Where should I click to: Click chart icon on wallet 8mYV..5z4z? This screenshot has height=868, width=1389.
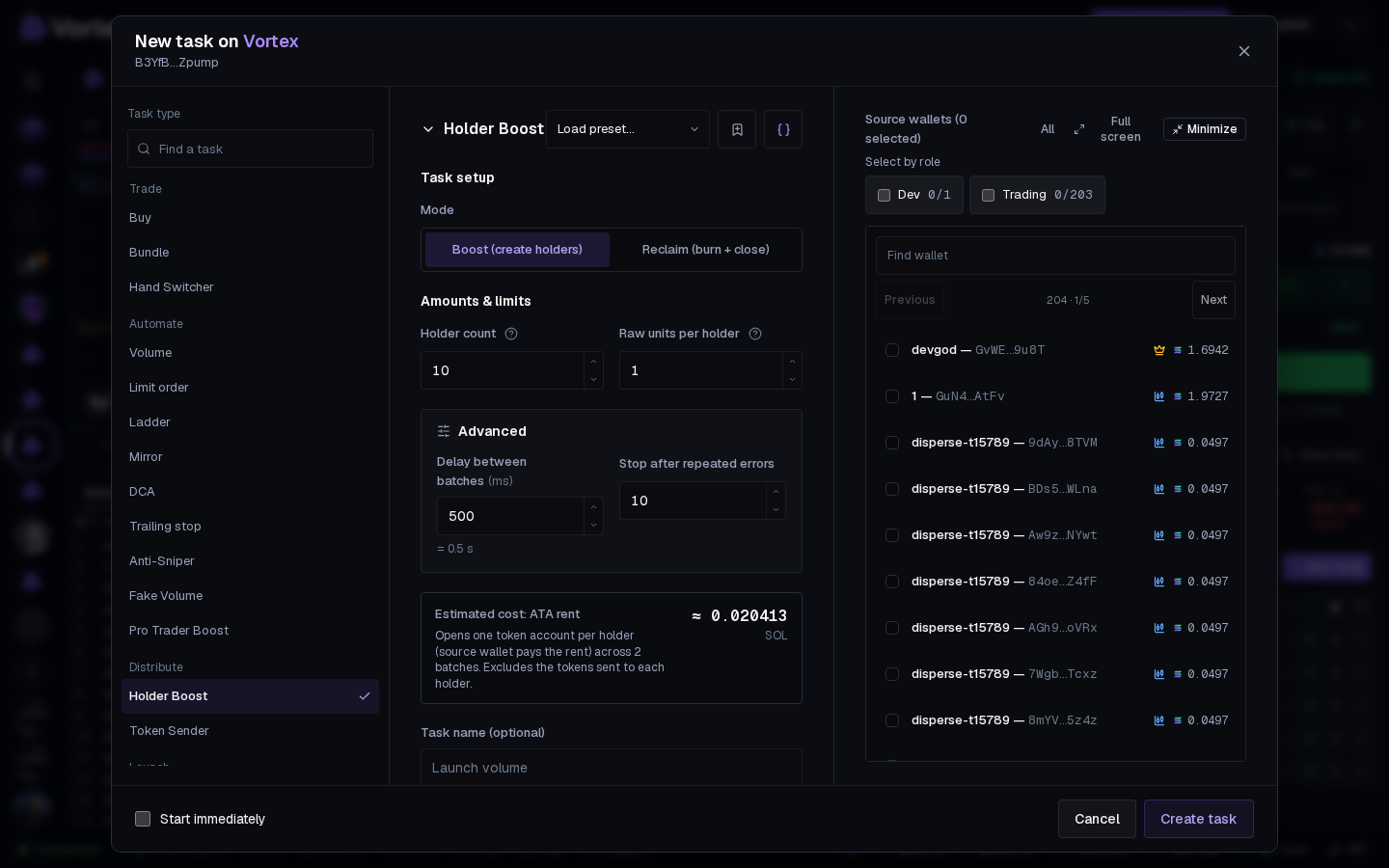1159,720
